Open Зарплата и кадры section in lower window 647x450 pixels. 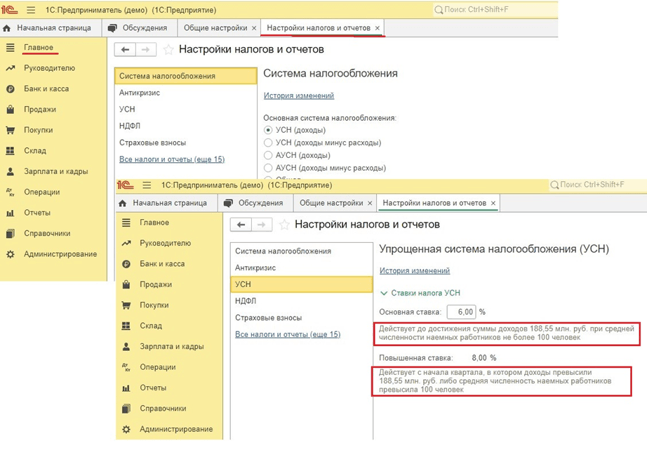tap(171, 346)
